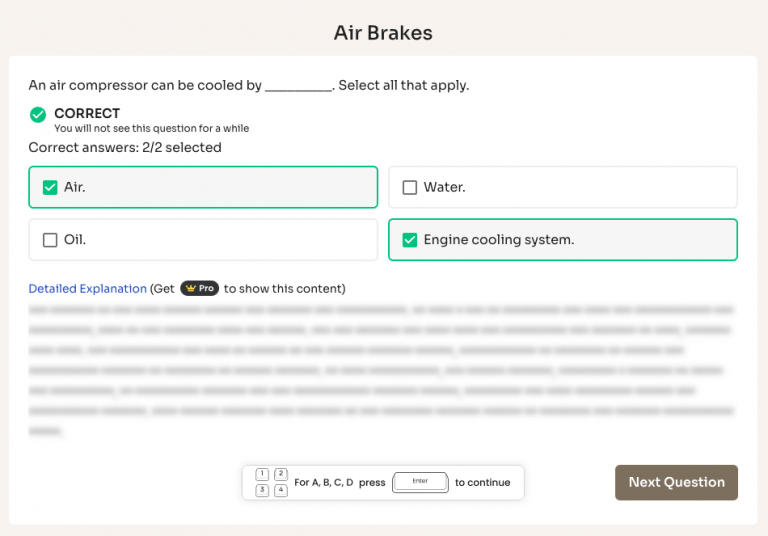Image resolution: width=768 pixels, height=536 pixels.
Task: Click the 'Correct answers: 2/2 selected' text
Action: tap(125, 147)
